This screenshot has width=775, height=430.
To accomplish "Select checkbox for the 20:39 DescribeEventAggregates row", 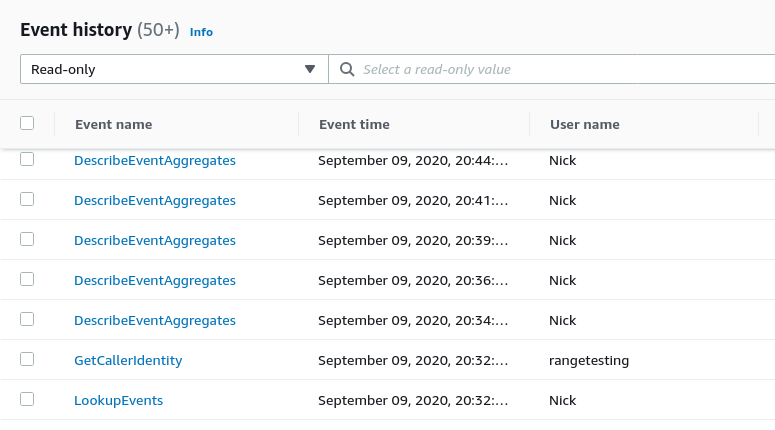I will point(27,239).
